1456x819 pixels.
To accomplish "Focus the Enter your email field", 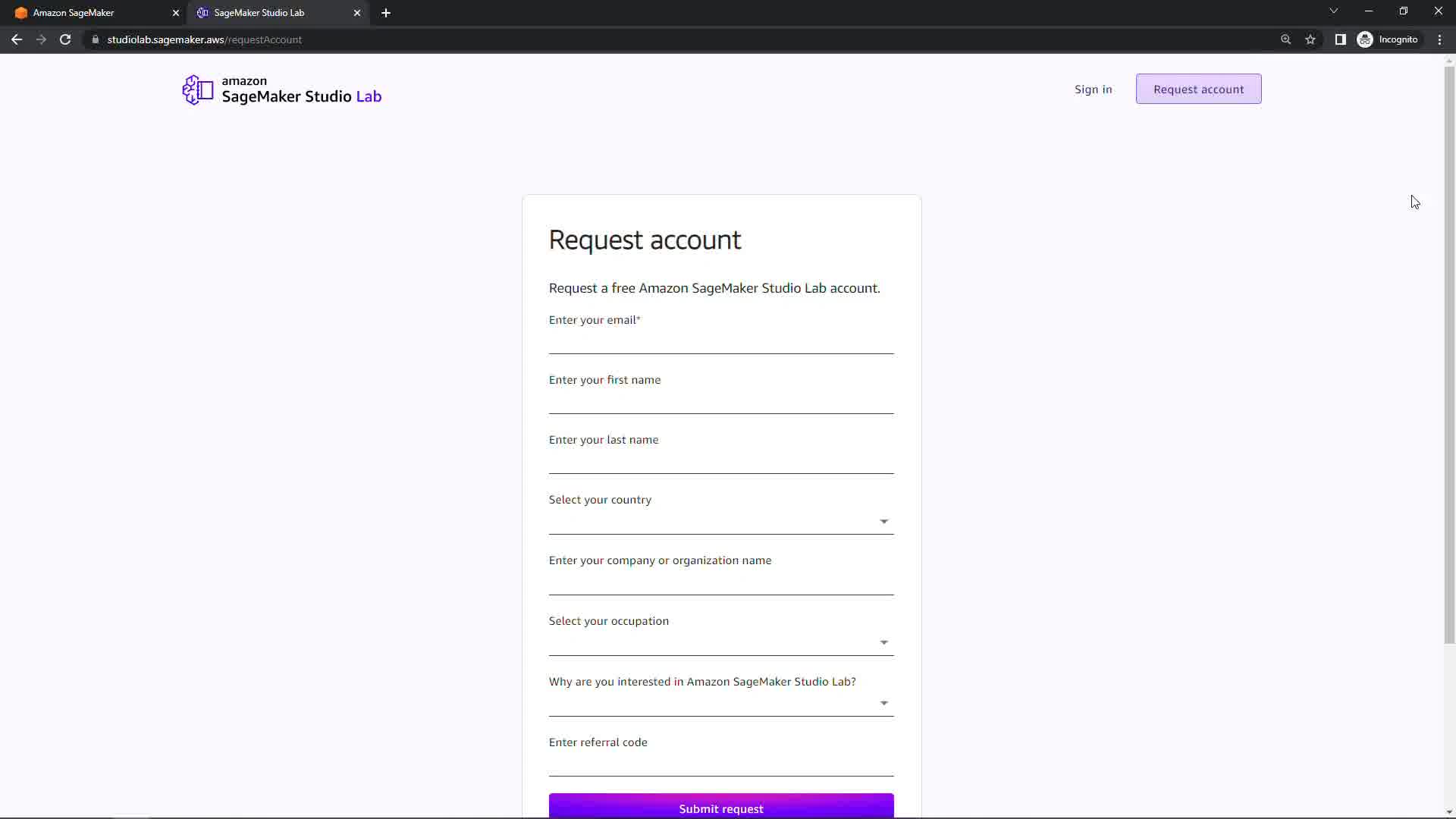I will pos(720,343).
